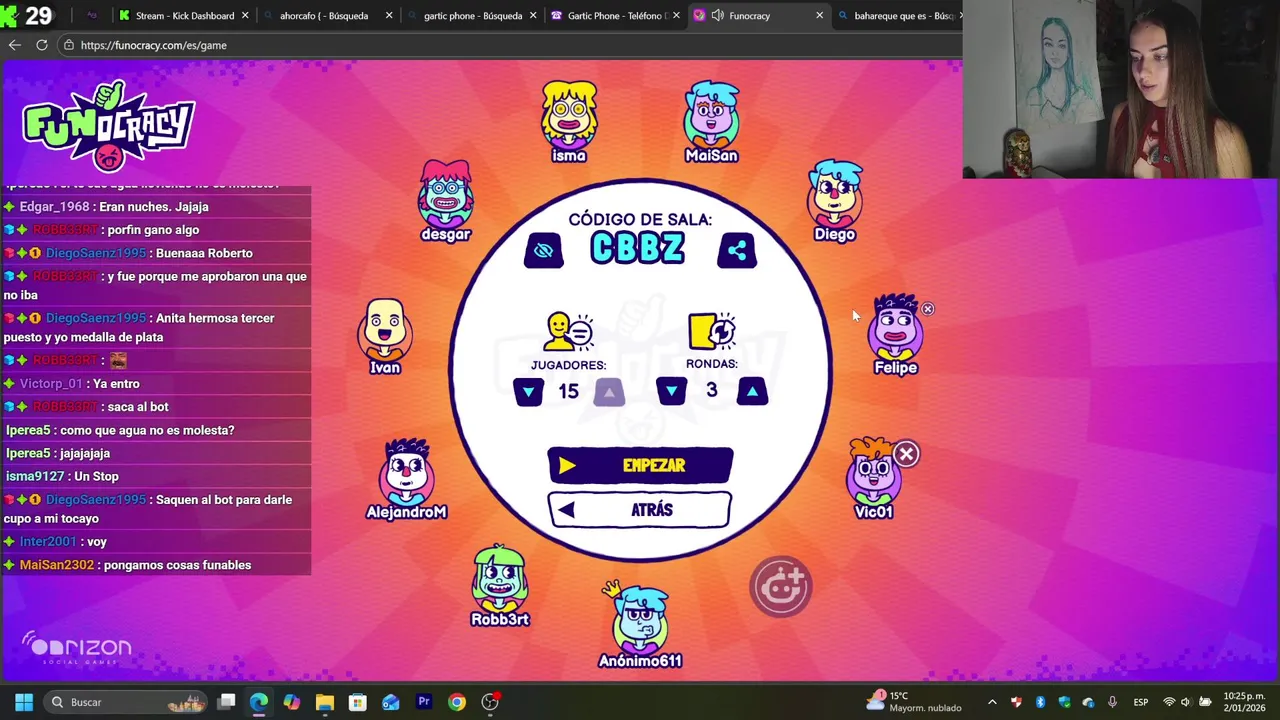Switch to gartic phone Búsqueda tab
Viewport: 1280px width, 720px height.
(x=472, y=15)
